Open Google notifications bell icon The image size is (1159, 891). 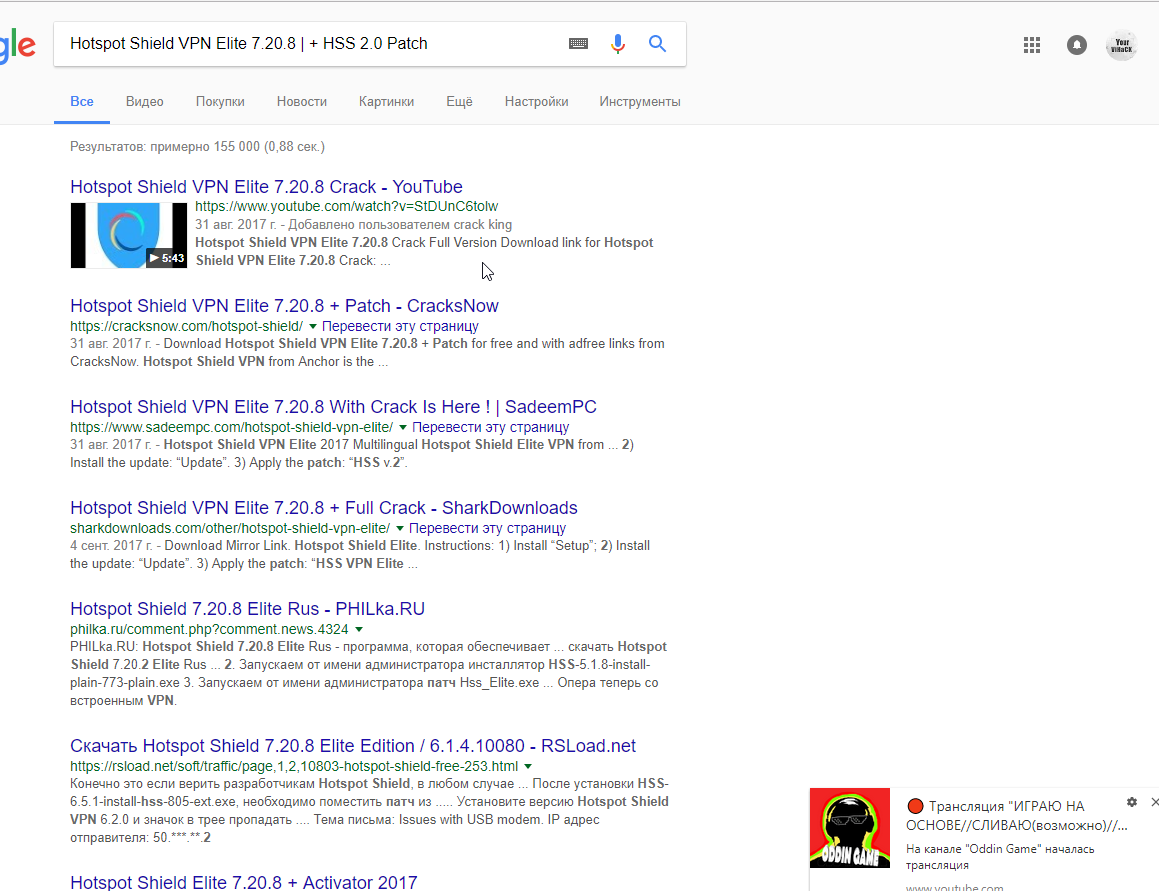(1077, 45)
